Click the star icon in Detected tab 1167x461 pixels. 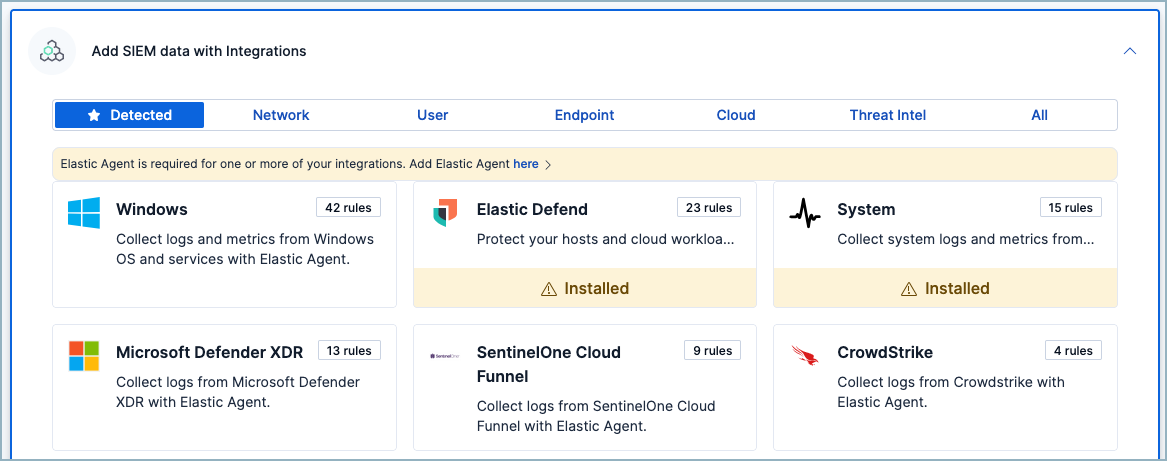tap(94, 115)
